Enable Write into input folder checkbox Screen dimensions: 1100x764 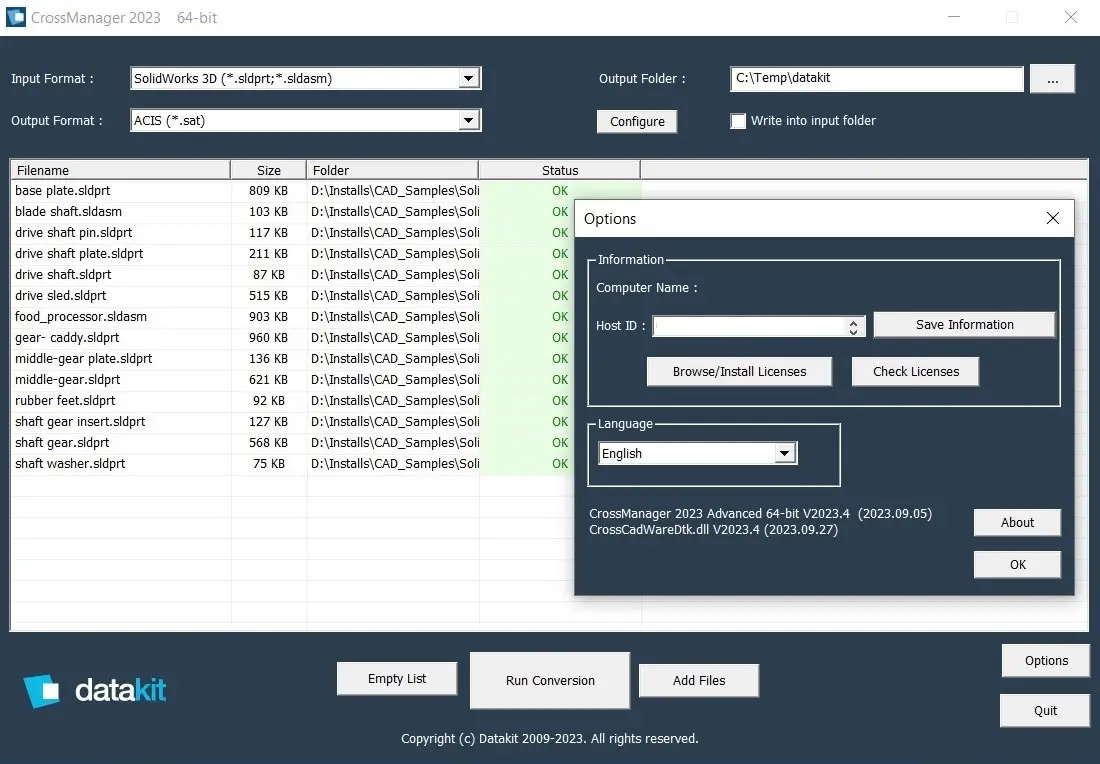coord(738,121)
